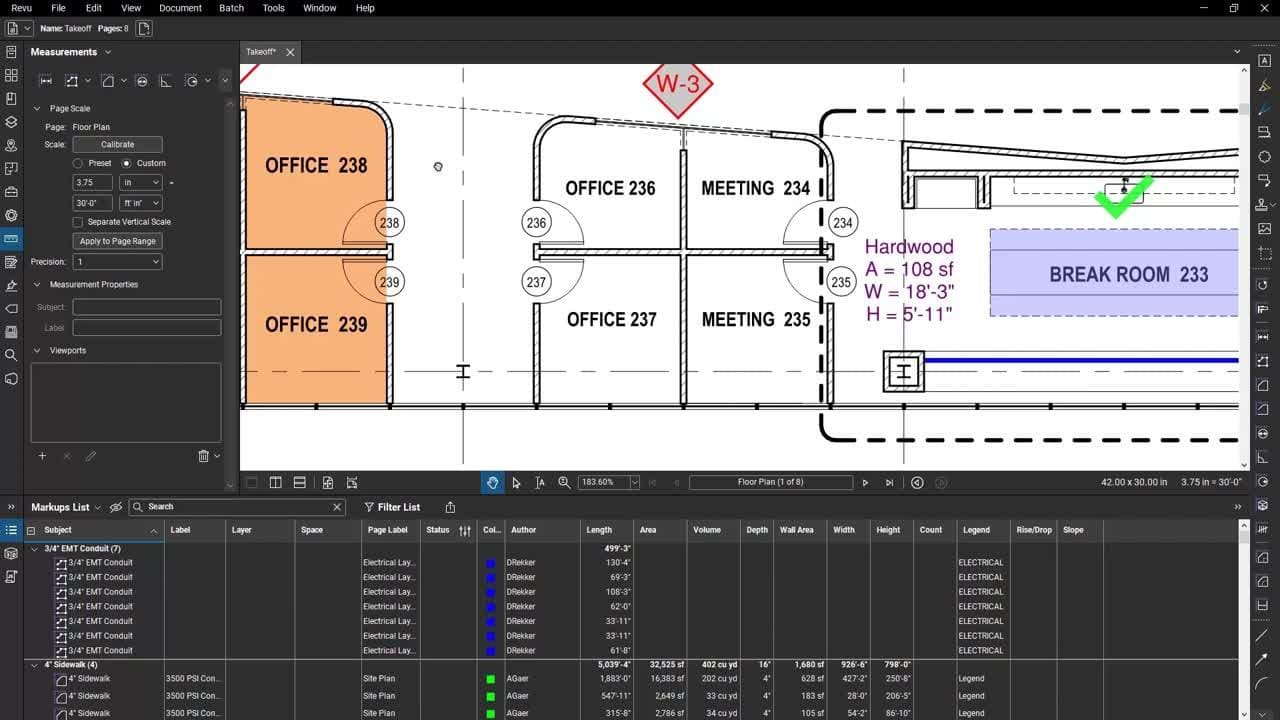Jump to the last page

(889, 482)
